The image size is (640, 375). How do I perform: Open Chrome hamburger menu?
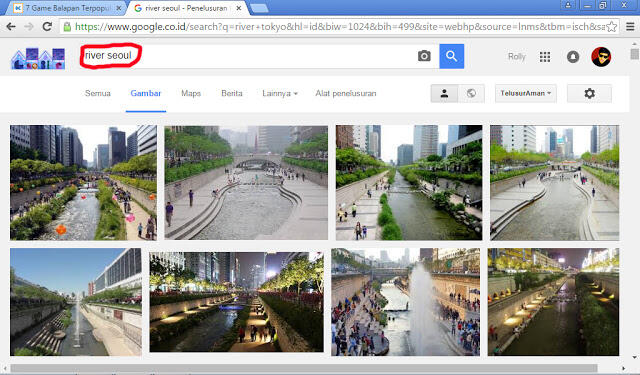[x=630, y=27]
